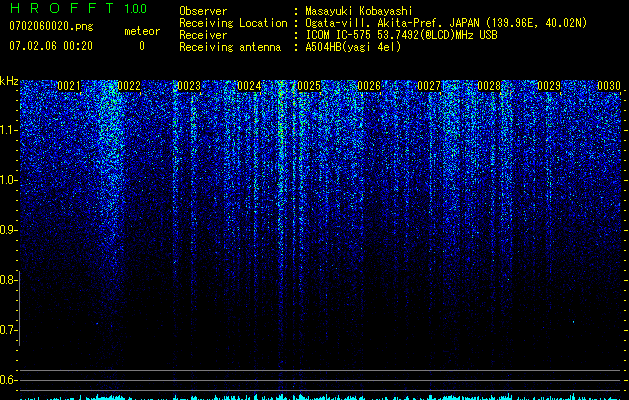Click the 0028 time marker
The width and height of the screenshot is (629, 400).
click(489, 86)
